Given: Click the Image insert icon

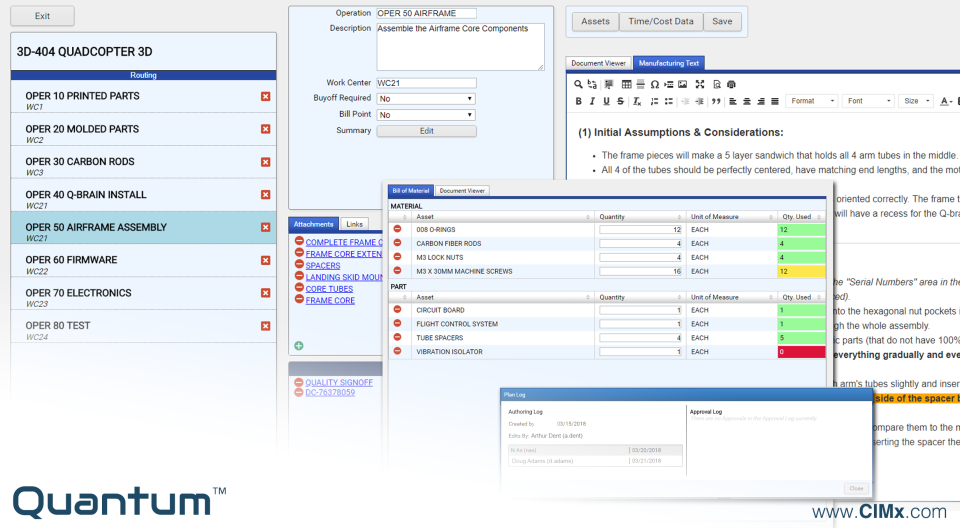Looking at the screenshot, I should [683, 85].
